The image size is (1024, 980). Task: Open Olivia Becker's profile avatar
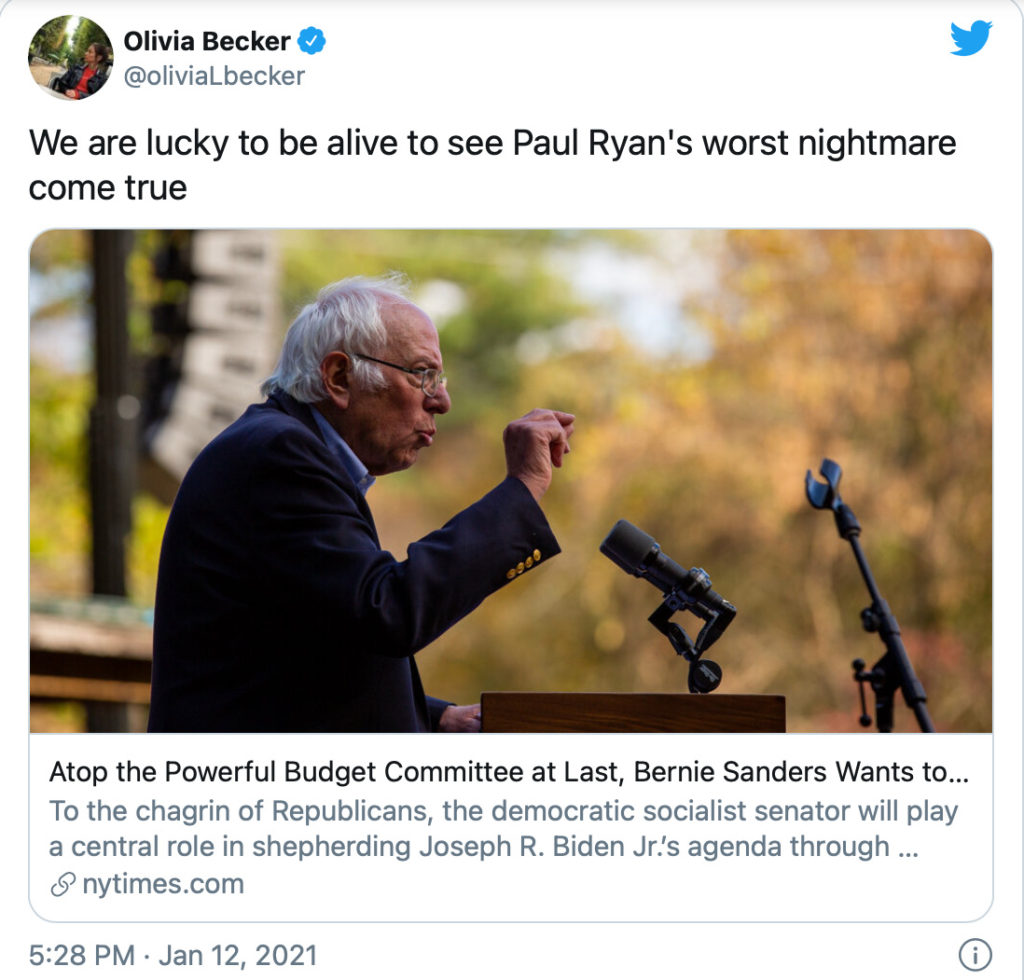[71, 57]
